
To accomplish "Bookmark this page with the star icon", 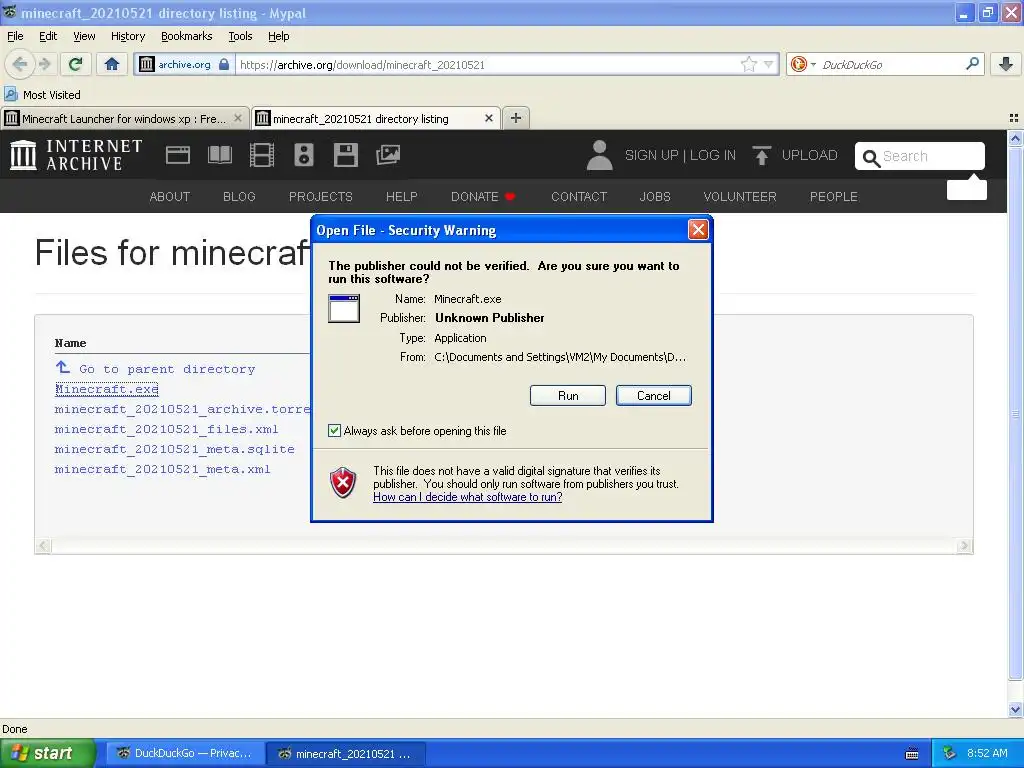I will click(x=749, y=64).
